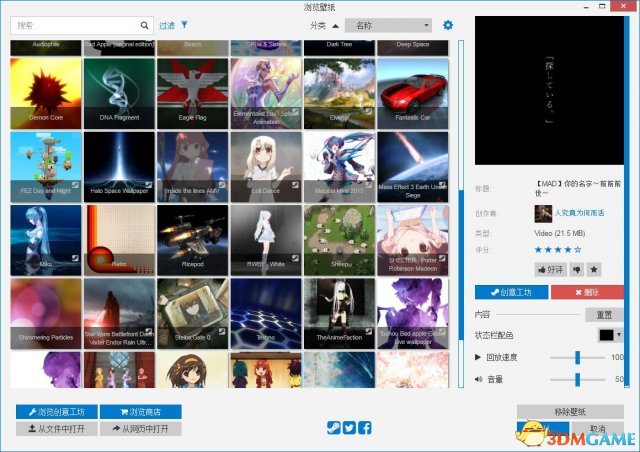The width and height of the screenshot is (640, 452).
Task: Click the 浏览商店 button
Action: 141,412
